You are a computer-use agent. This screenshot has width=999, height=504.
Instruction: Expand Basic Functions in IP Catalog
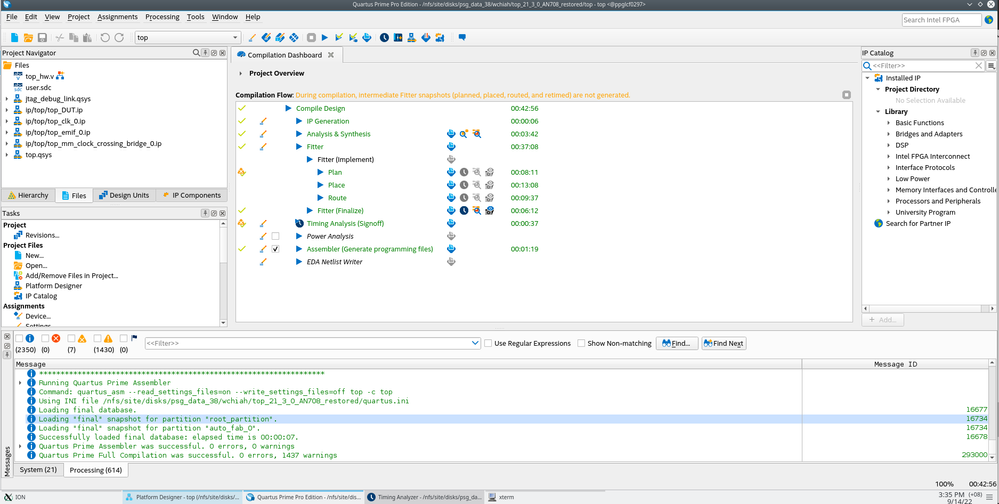tap(889, 123)
